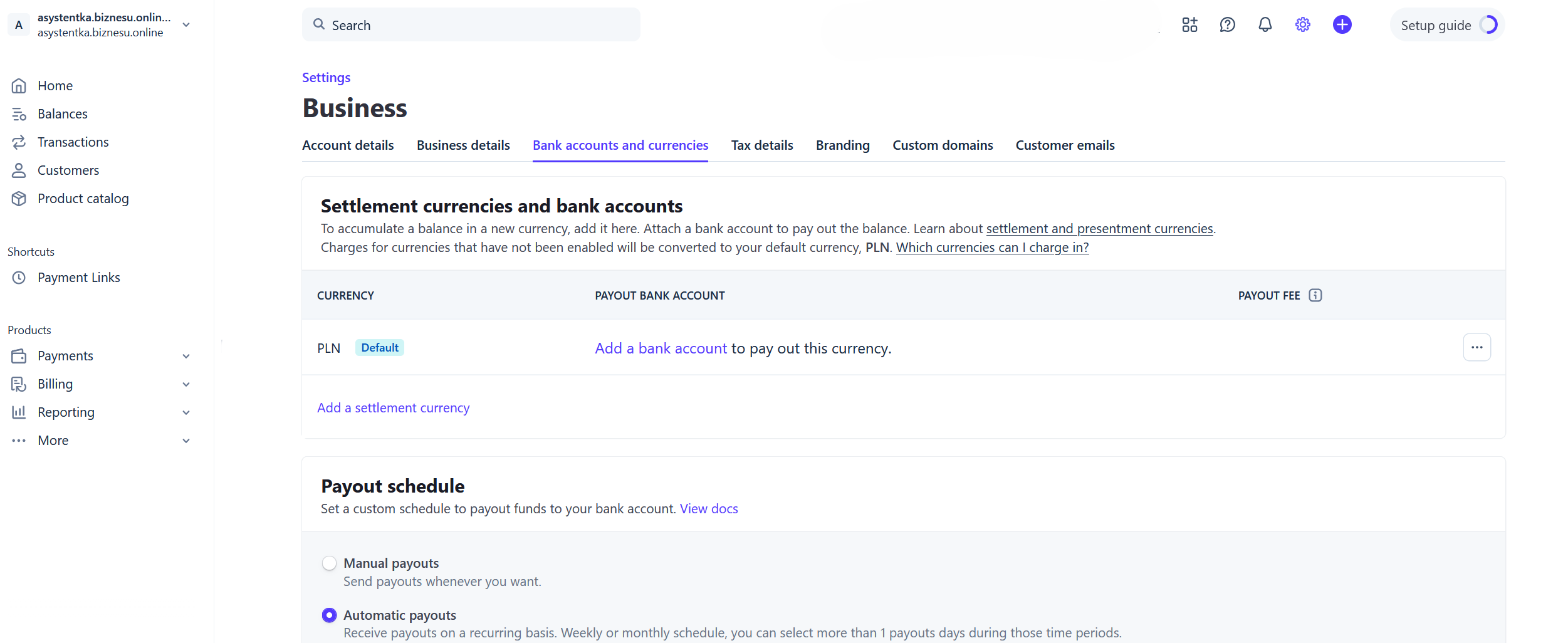Select the Automatic payouts radio option
Screen dimensions: 1568x643
[329, 615]
